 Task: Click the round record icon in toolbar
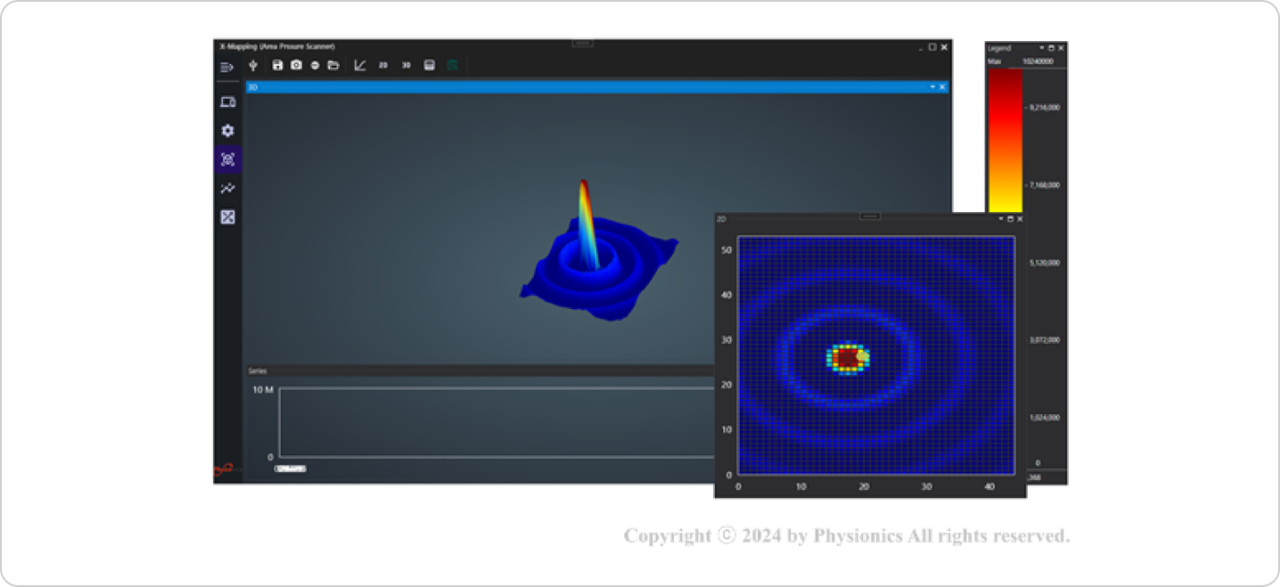(315, 65)
